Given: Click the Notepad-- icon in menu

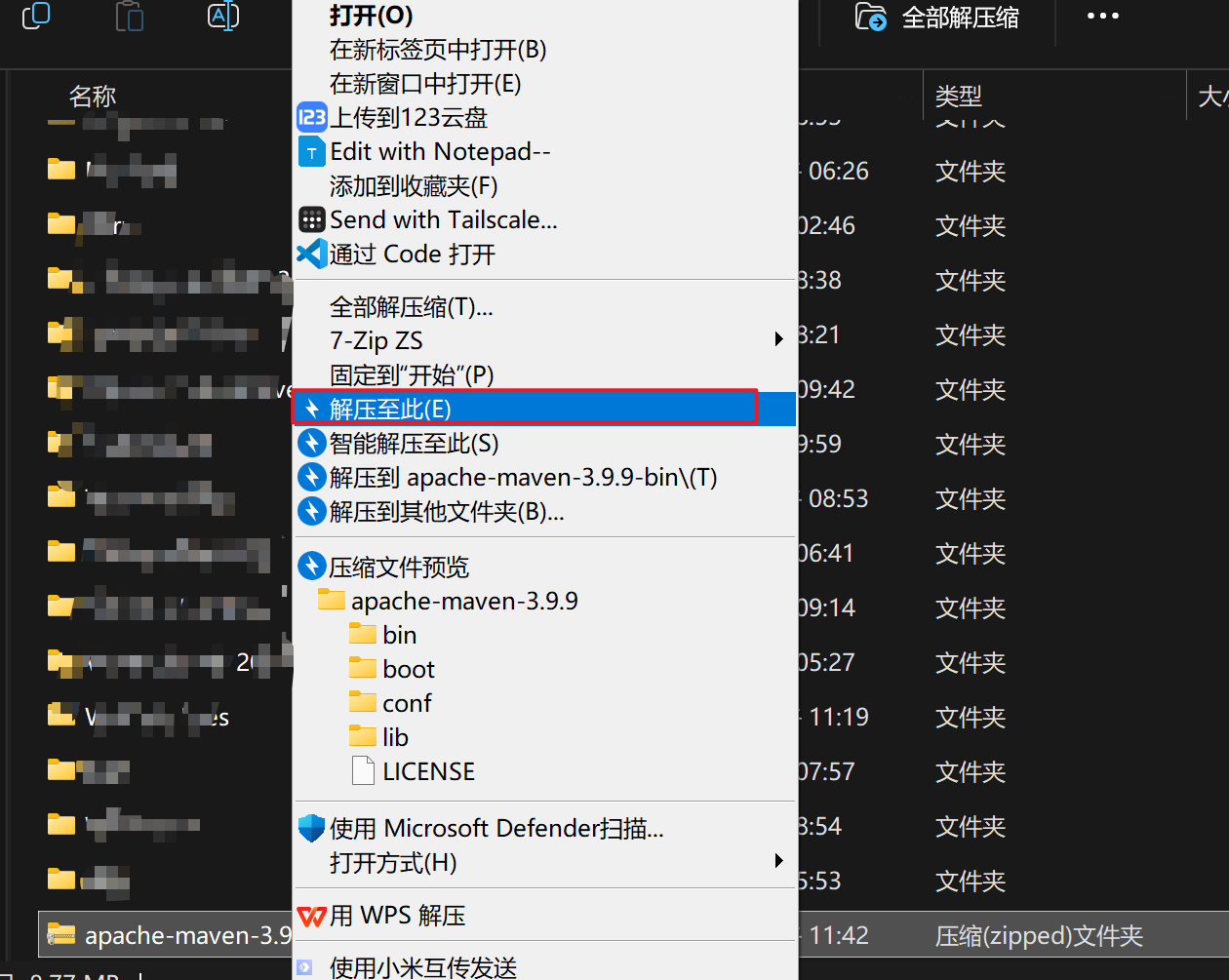Looking at the screenshot, I should 311,152.
